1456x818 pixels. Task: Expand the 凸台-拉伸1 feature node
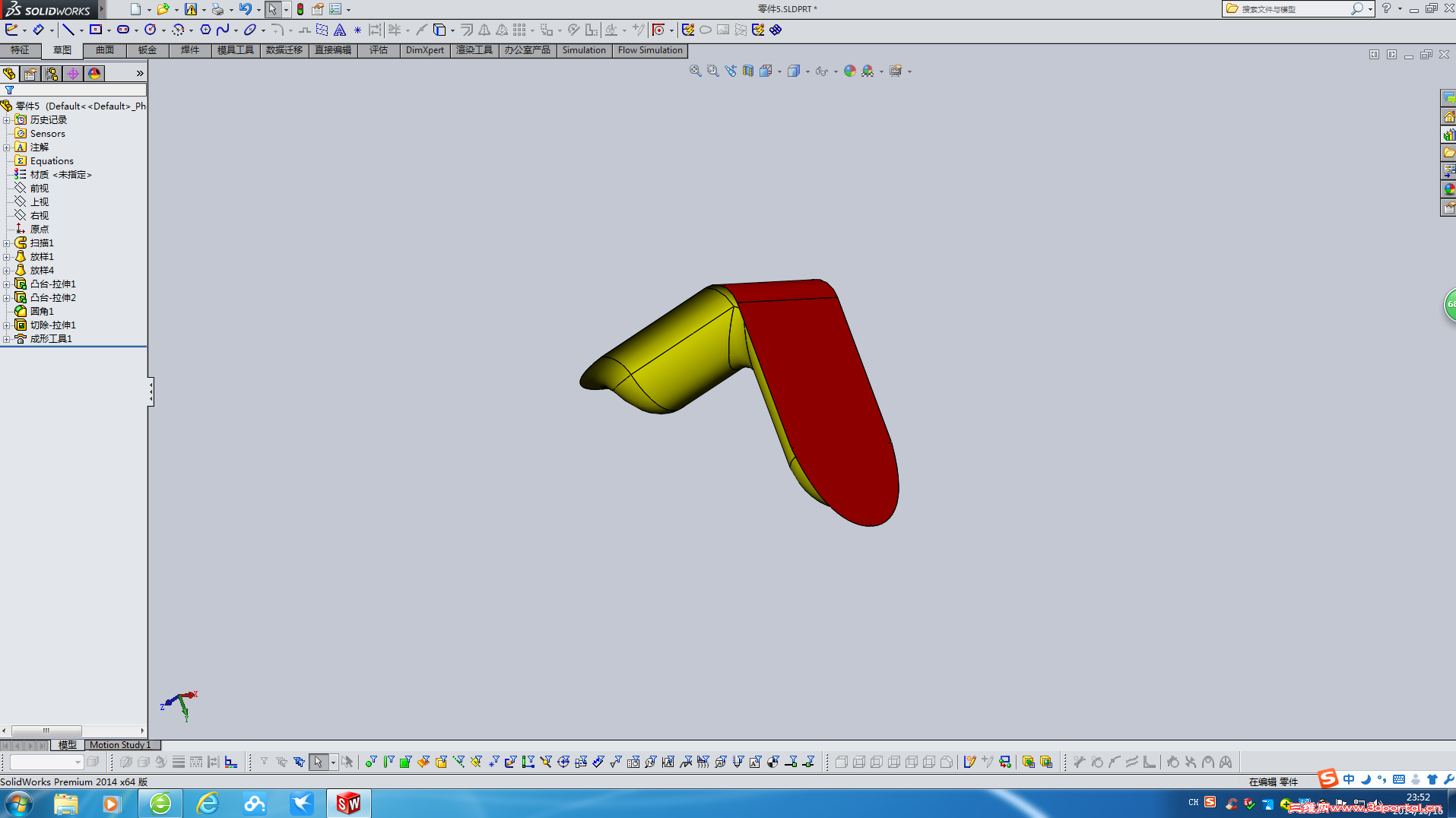coord(7,284)
